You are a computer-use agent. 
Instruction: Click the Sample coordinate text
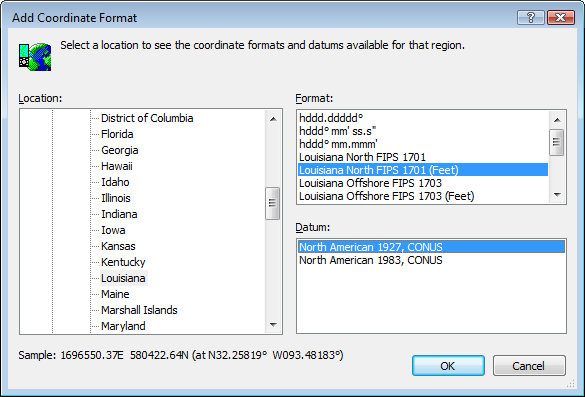(x=181, y=355)
